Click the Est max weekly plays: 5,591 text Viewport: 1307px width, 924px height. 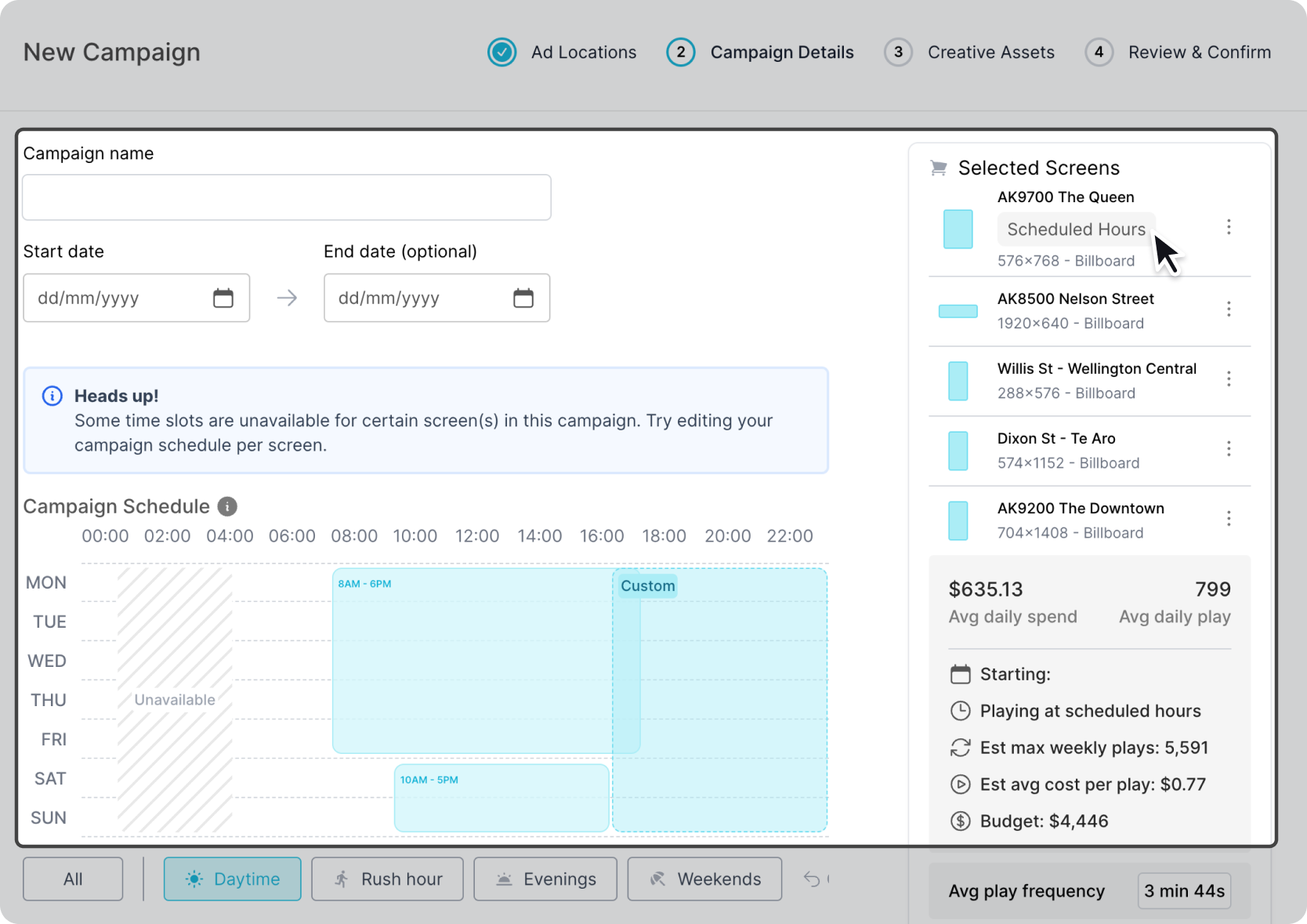point(1094,748)
